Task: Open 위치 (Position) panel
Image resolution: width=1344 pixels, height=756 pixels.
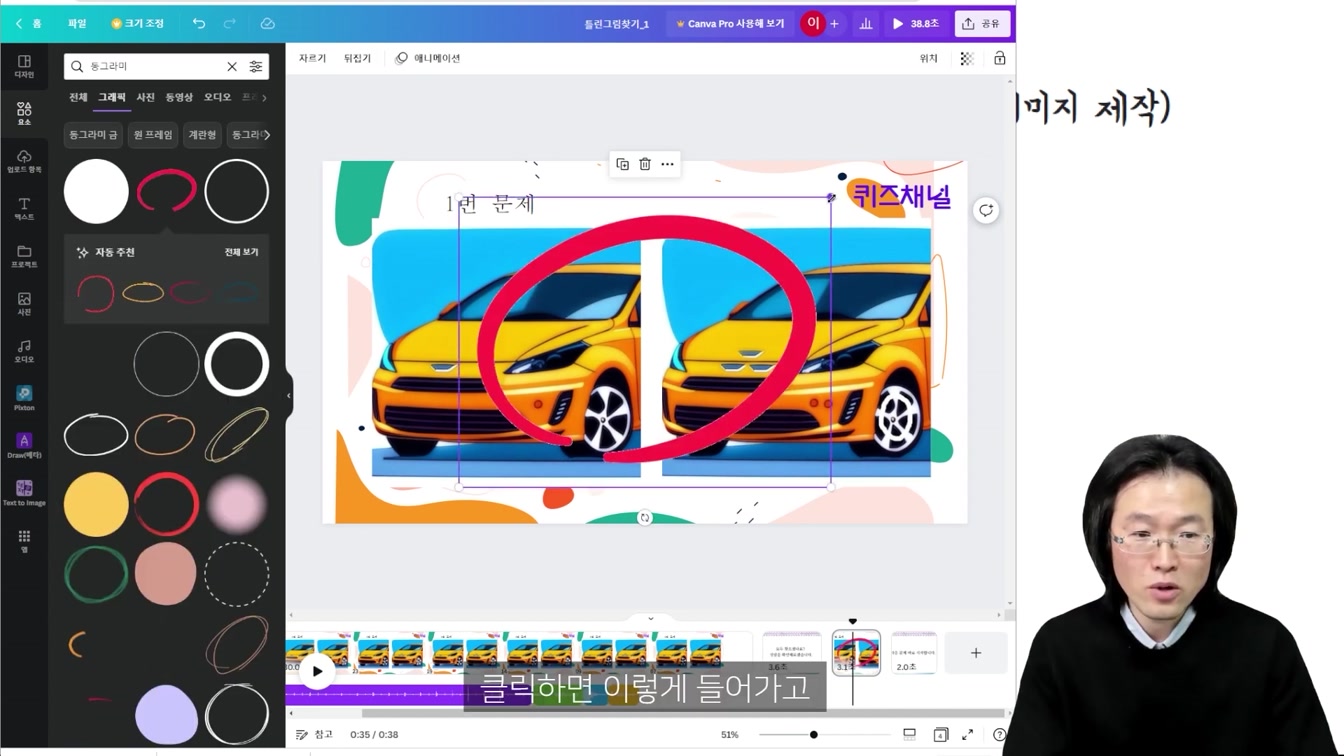Action: coord(929,59)
